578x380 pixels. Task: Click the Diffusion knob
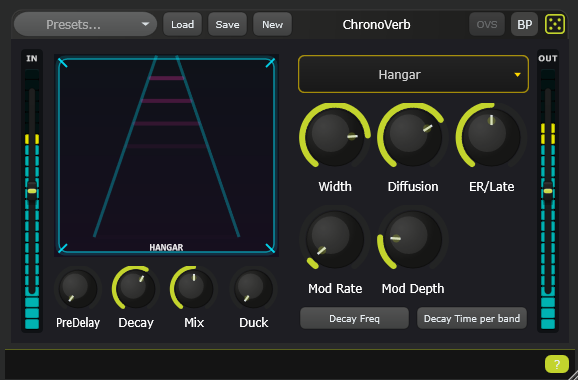tap(413, 137)
